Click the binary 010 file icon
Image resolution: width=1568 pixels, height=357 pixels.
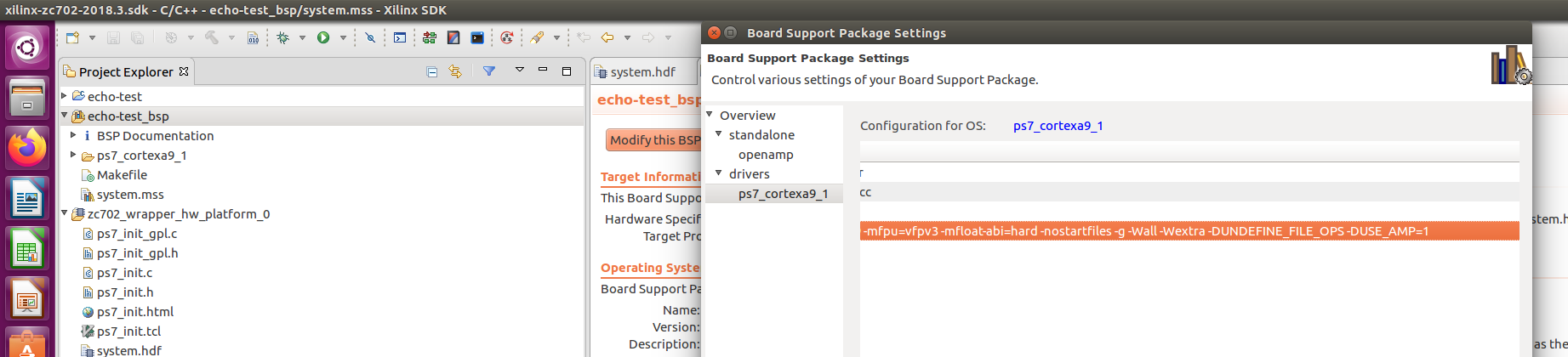pos(253,37)
